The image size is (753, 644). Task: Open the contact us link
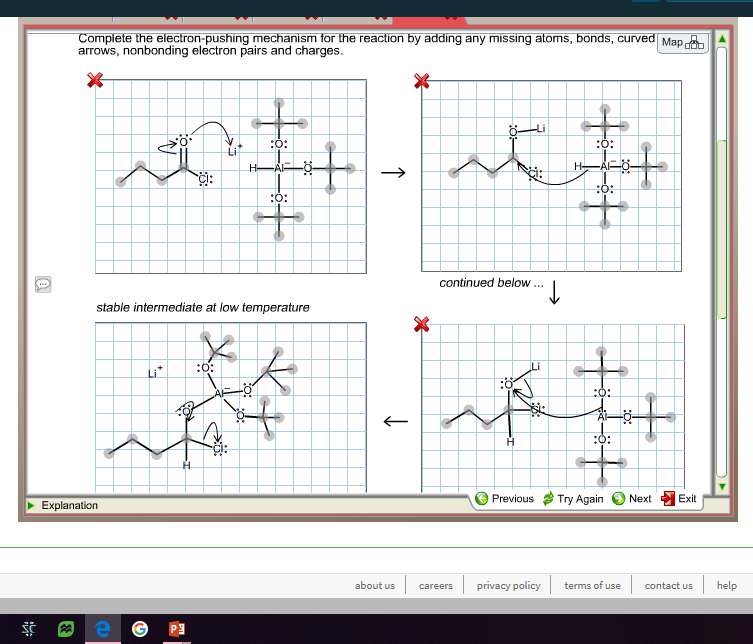(x=668, y=585)
